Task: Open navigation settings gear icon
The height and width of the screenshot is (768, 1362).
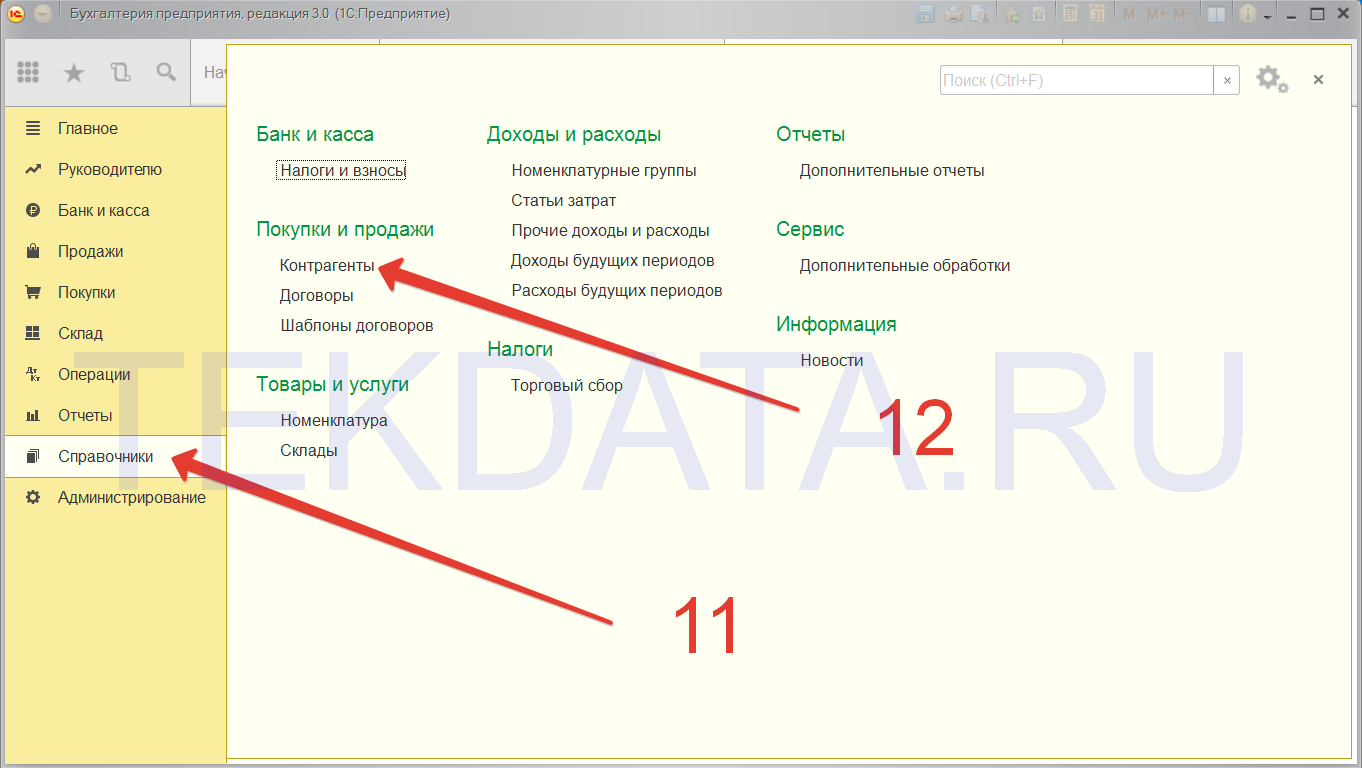Action: coord(1271,79)
